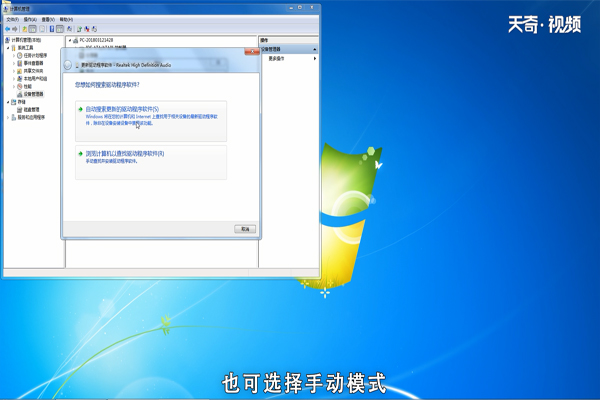
Task: Open the 操作(A) menu
Action: click(30, 20)
